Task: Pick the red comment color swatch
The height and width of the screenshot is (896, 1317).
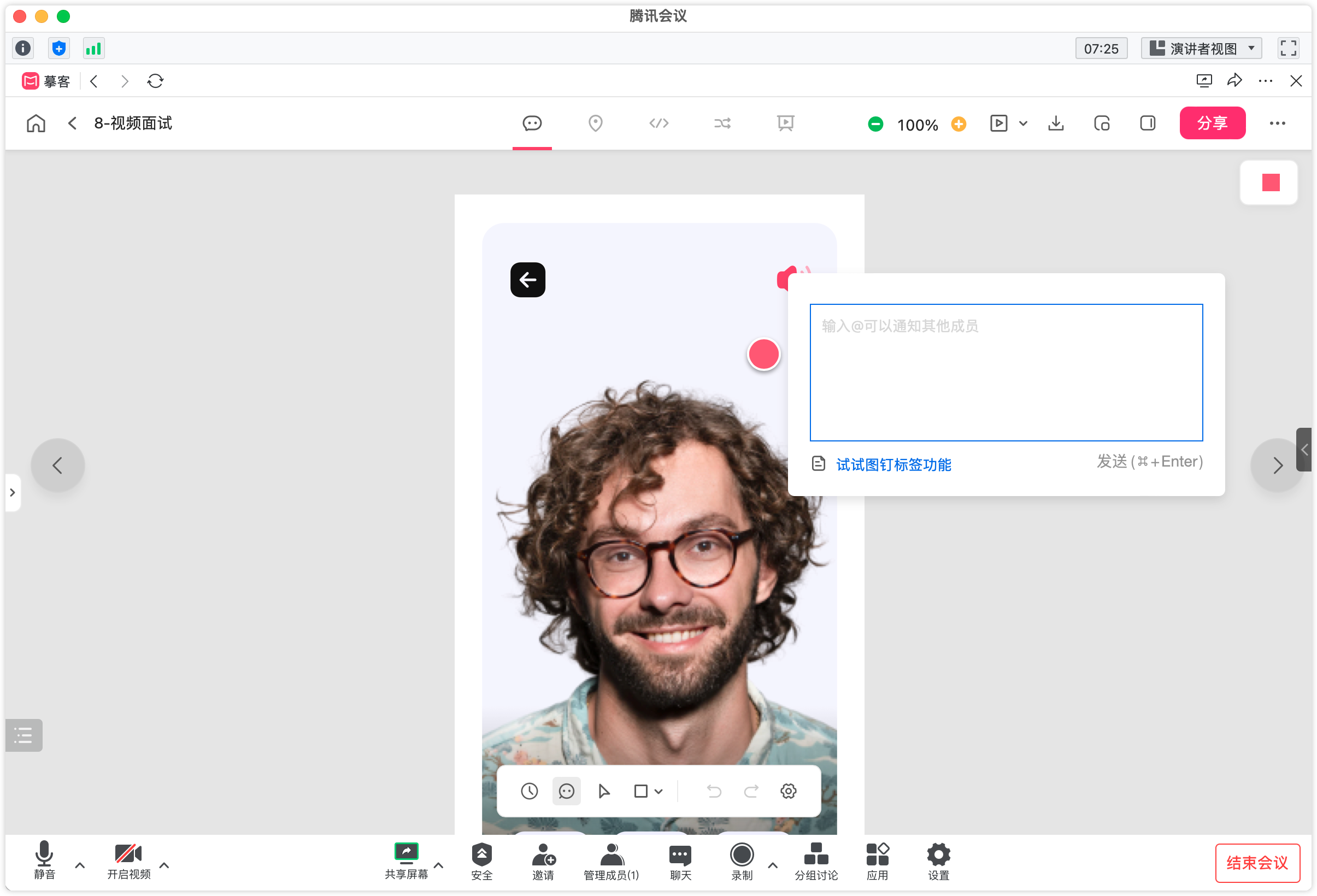Action: coord(1271,182)
